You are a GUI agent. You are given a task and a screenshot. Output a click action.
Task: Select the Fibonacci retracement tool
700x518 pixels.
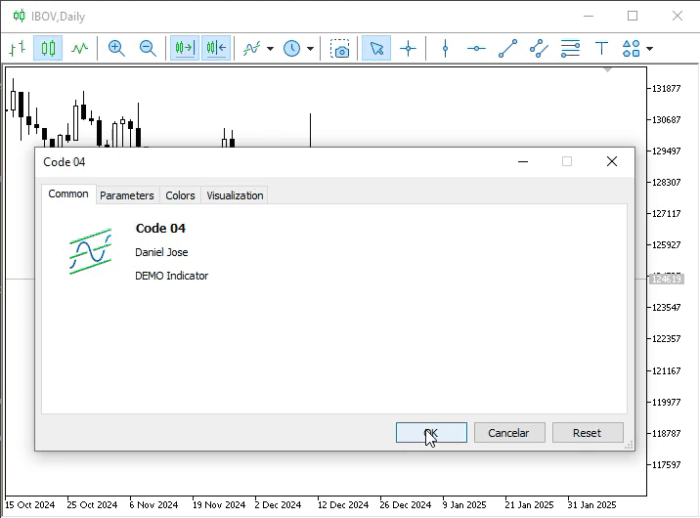pos(570,48)
